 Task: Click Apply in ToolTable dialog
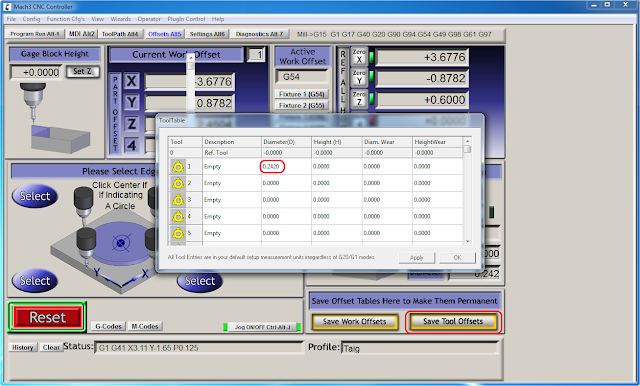click(416, 258)
